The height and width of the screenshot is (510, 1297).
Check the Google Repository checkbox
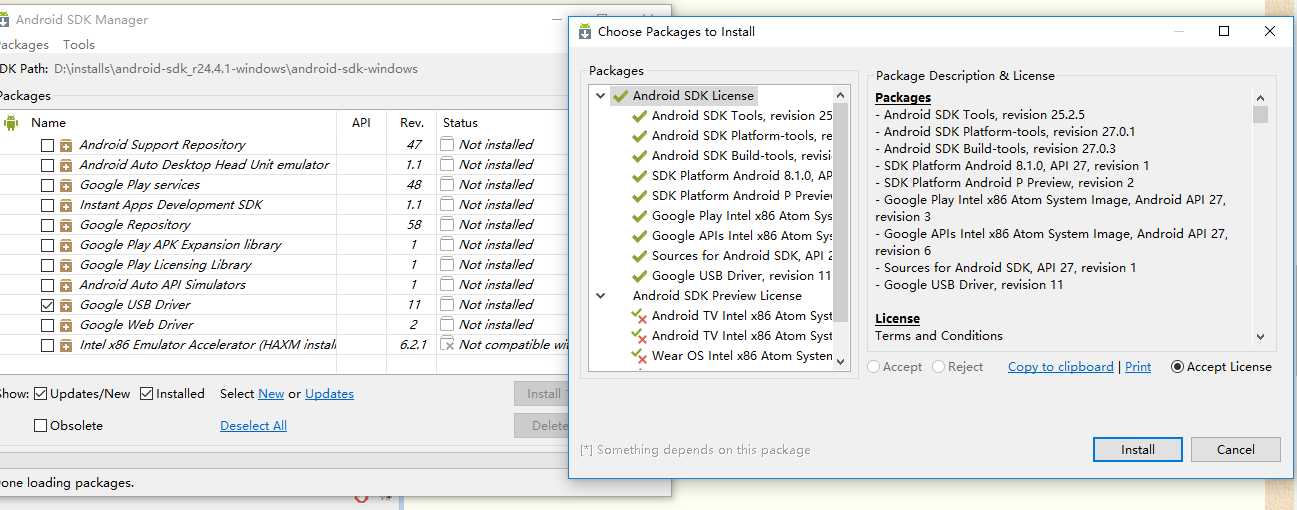(48, 225)
